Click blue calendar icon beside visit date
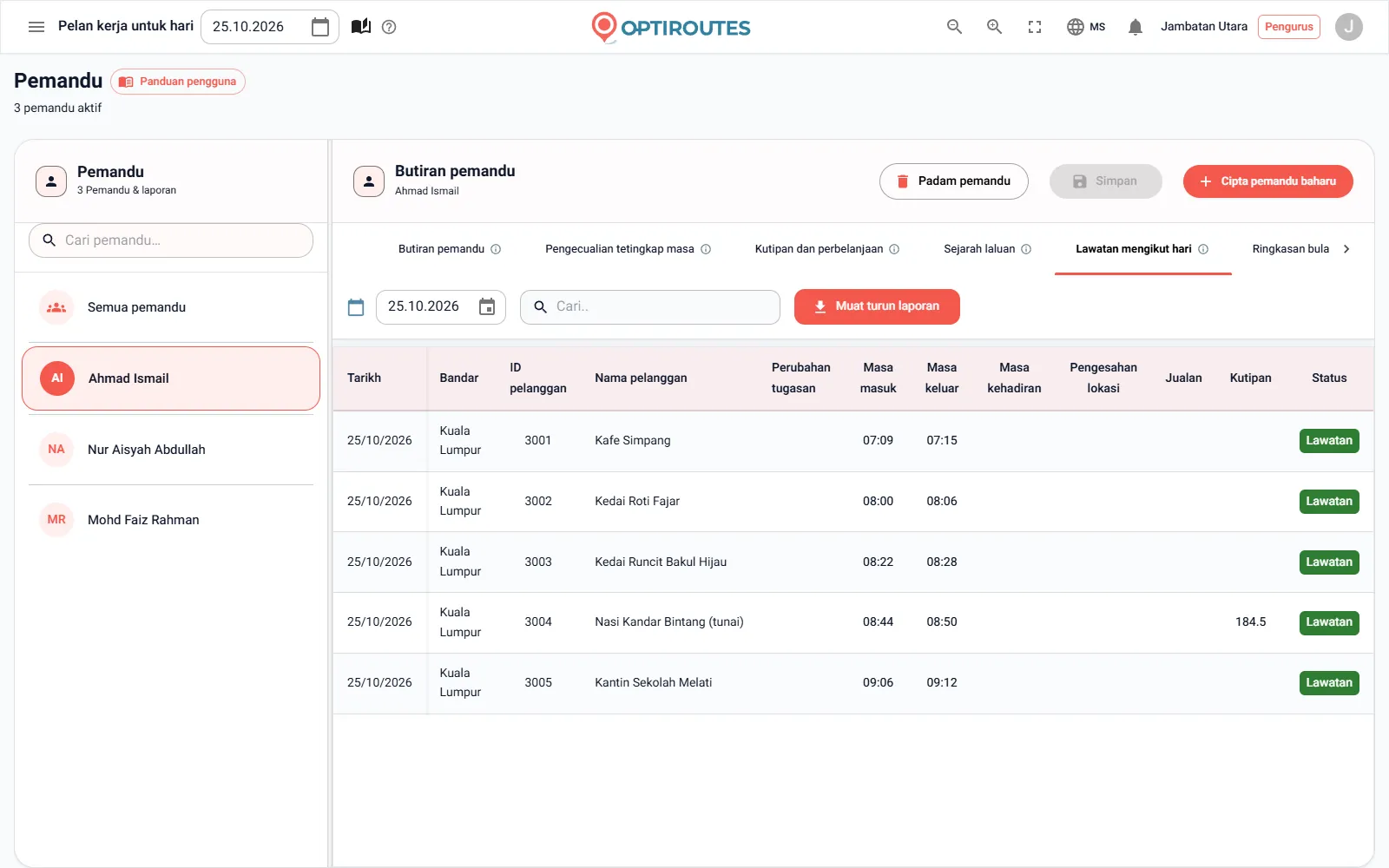Image resolution: width=1389 pixels, height=868 pixels. pyautogui.click(x=356, y=307)
